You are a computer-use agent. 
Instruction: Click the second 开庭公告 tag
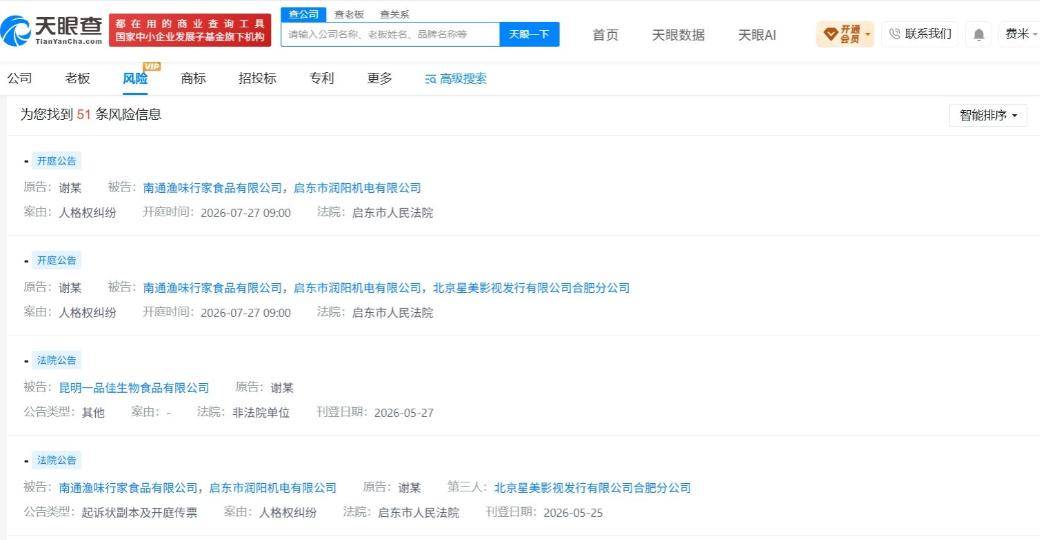[x=56, y=260]
